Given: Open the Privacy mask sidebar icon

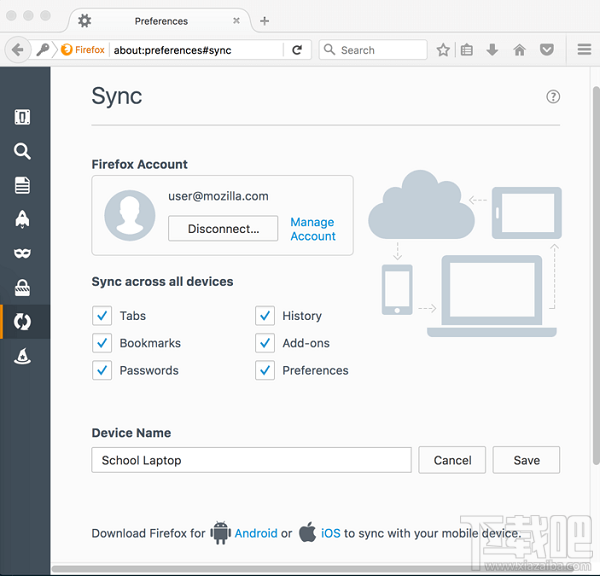Looking at the screenshot, I should (x=22, y=253).
